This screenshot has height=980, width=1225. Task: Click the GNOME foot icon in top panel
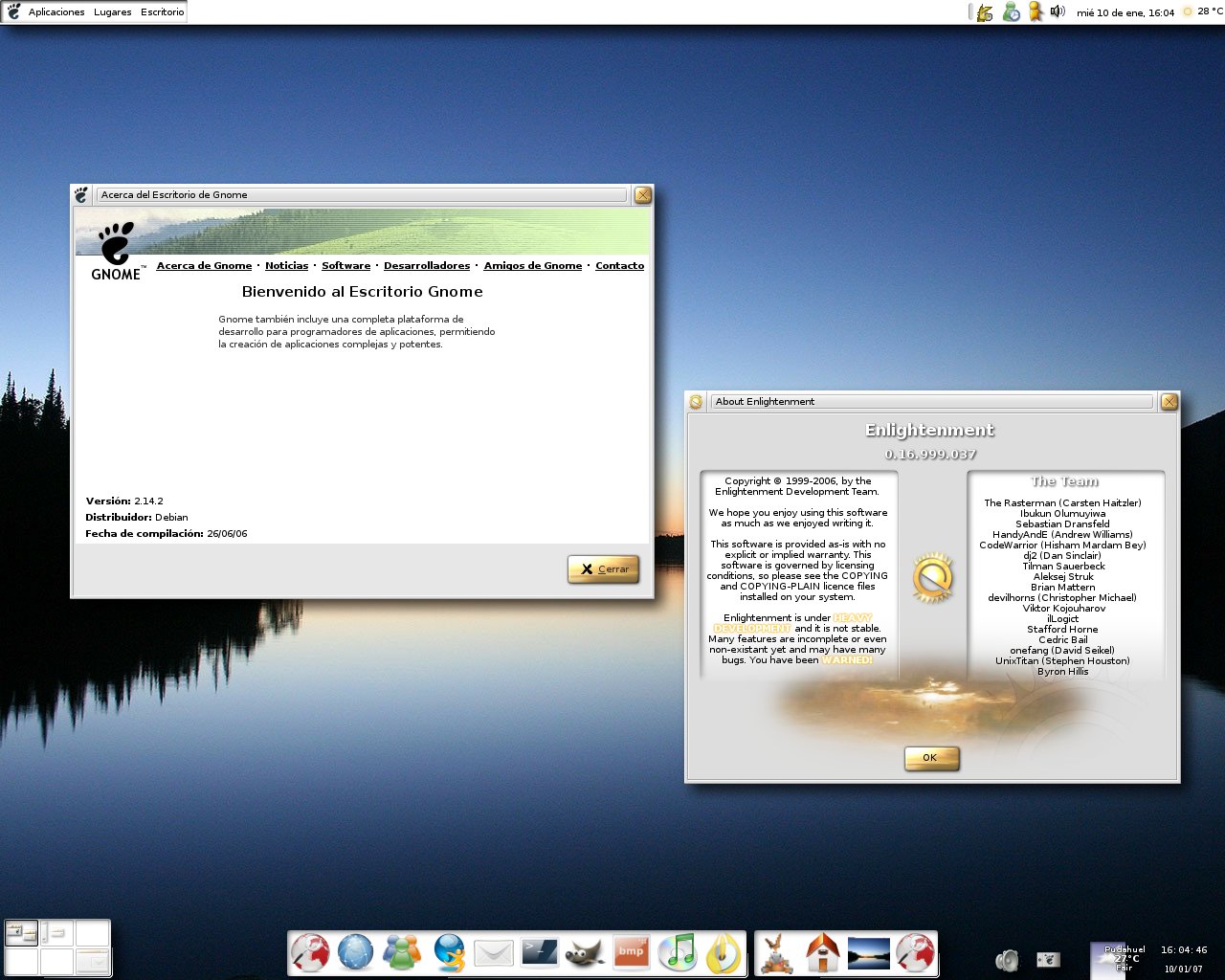click(x=13, y=11)
